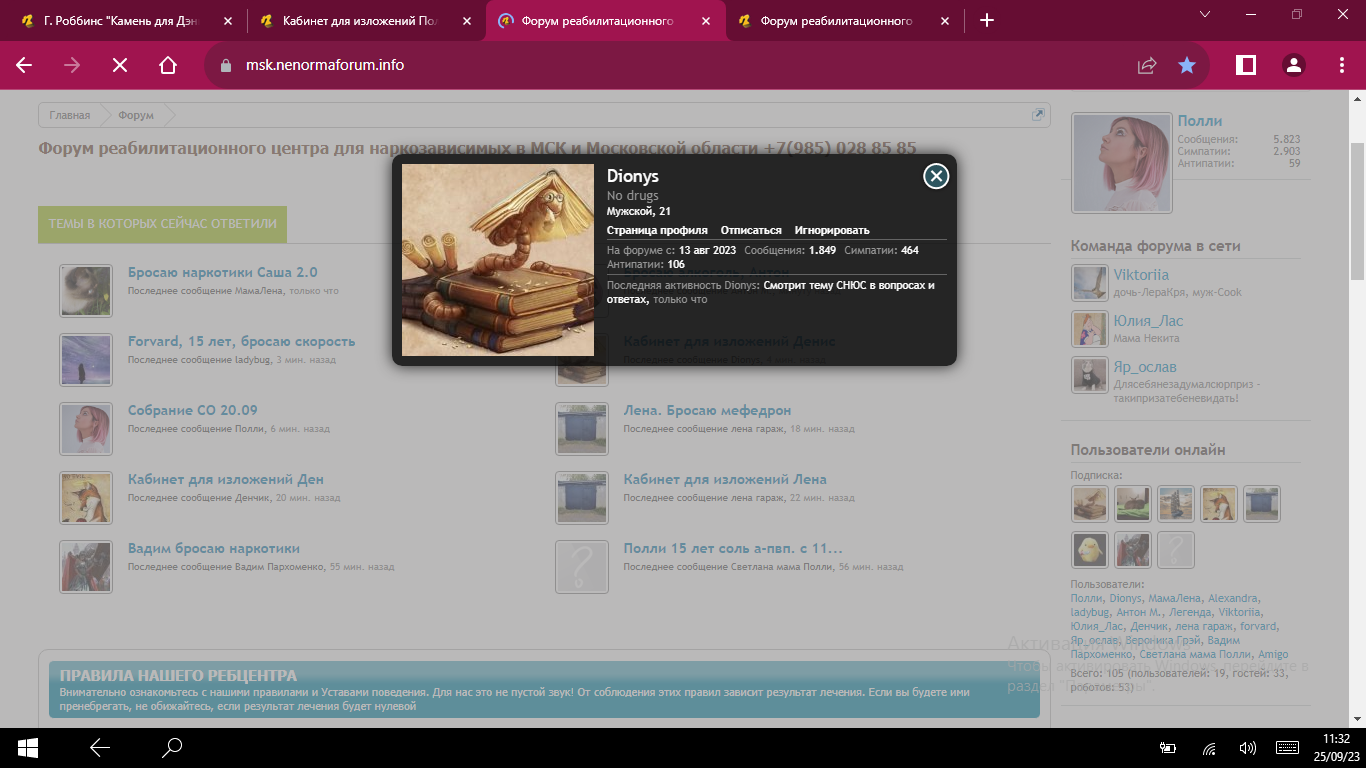Click the browser home icon
The image size is (1366, 768).
point(168,65)
